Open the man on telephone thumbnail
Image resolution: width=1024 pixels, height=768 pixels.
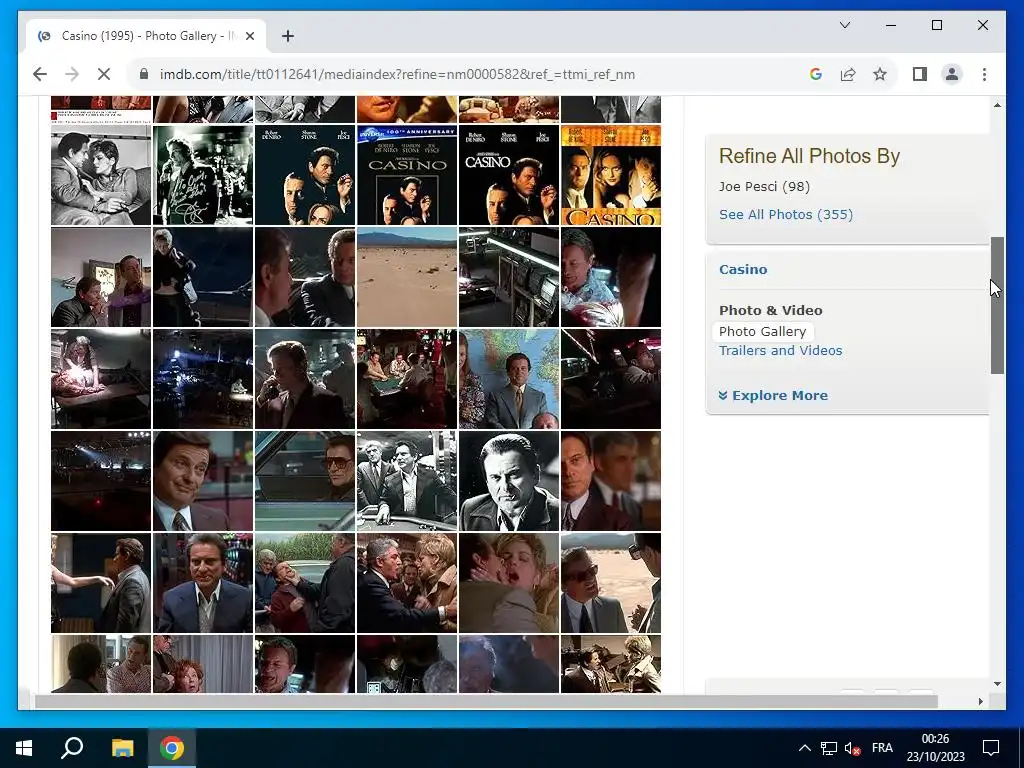[x=305, y=379]
